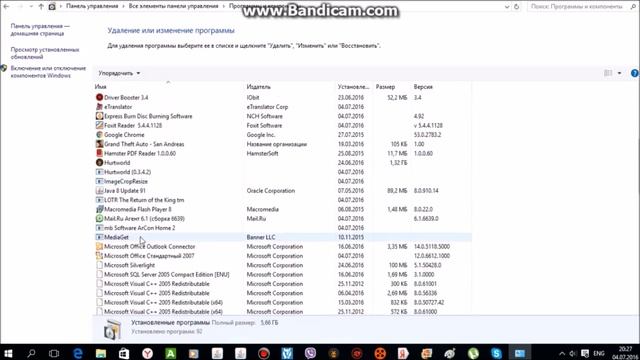The width and height of the screenshot is (640, 360).
Task: Sort by Установлено date column
Action: click(353, 87)
